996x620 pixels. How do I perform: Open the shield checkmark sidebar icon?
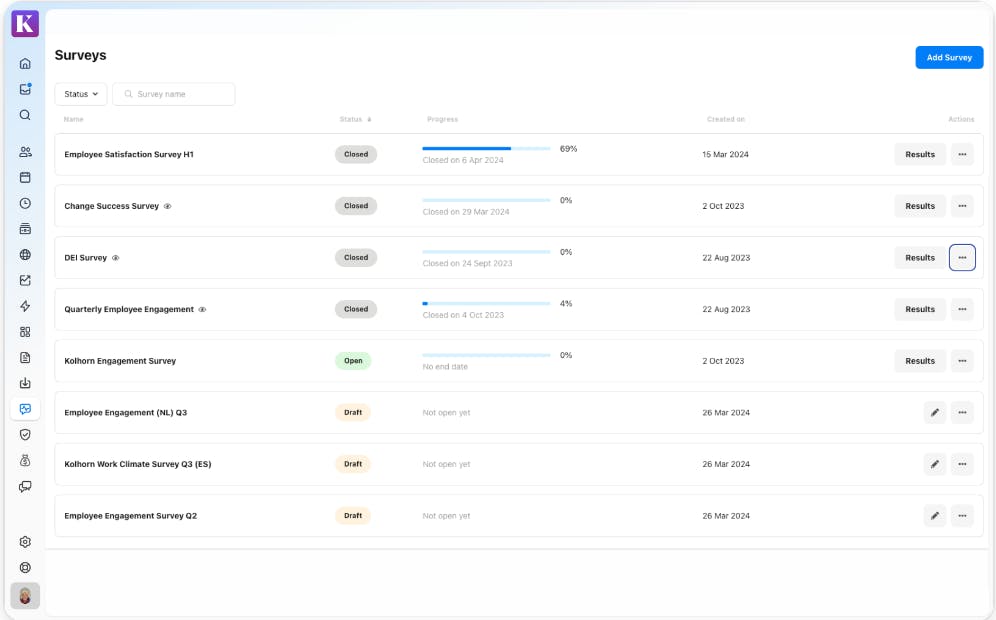tap(25, 435)
